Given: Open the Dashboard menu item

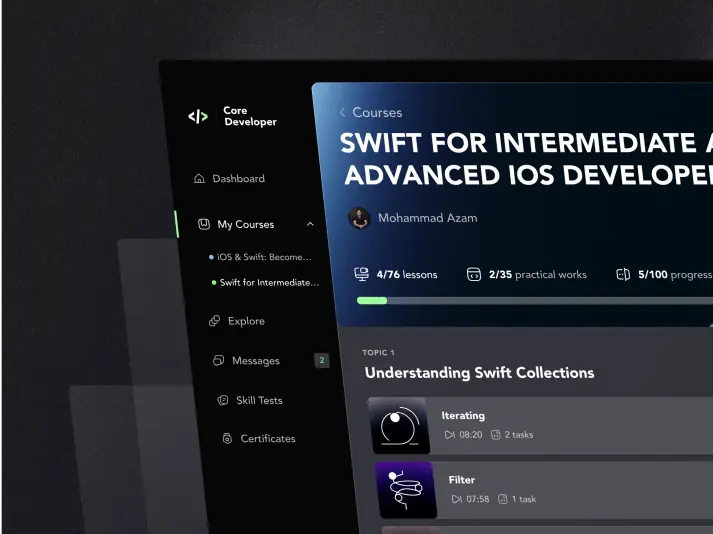Looking at the screenshot, I should (238, 179).
